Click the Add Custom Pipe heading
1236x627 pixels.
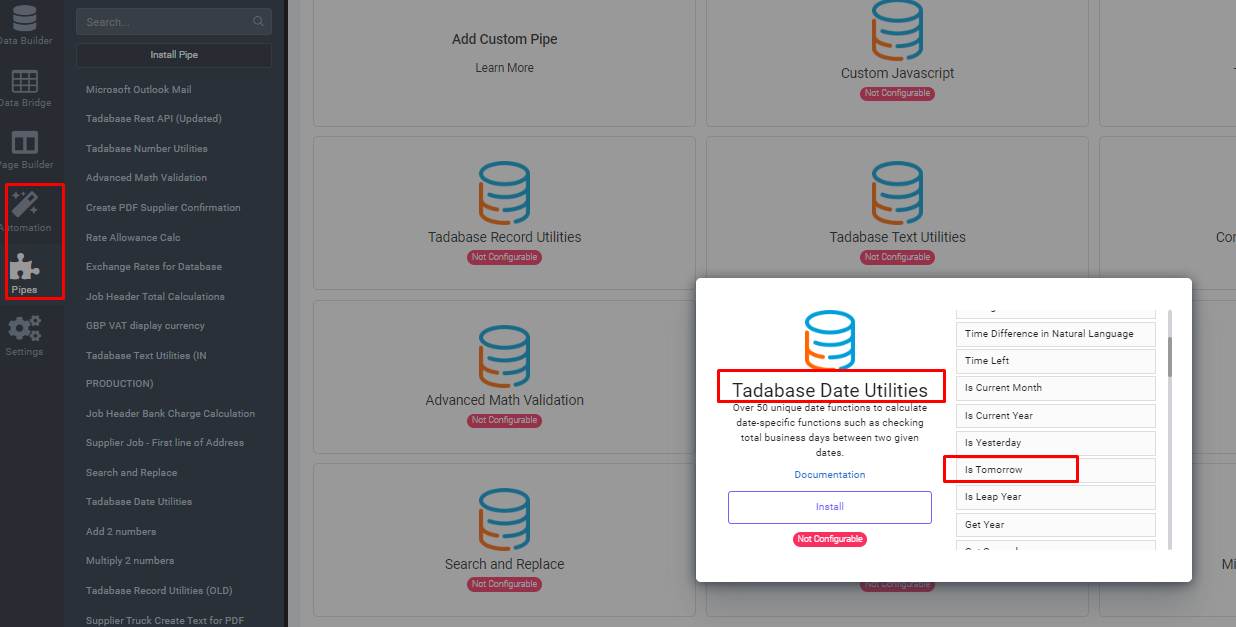(505, 39)
